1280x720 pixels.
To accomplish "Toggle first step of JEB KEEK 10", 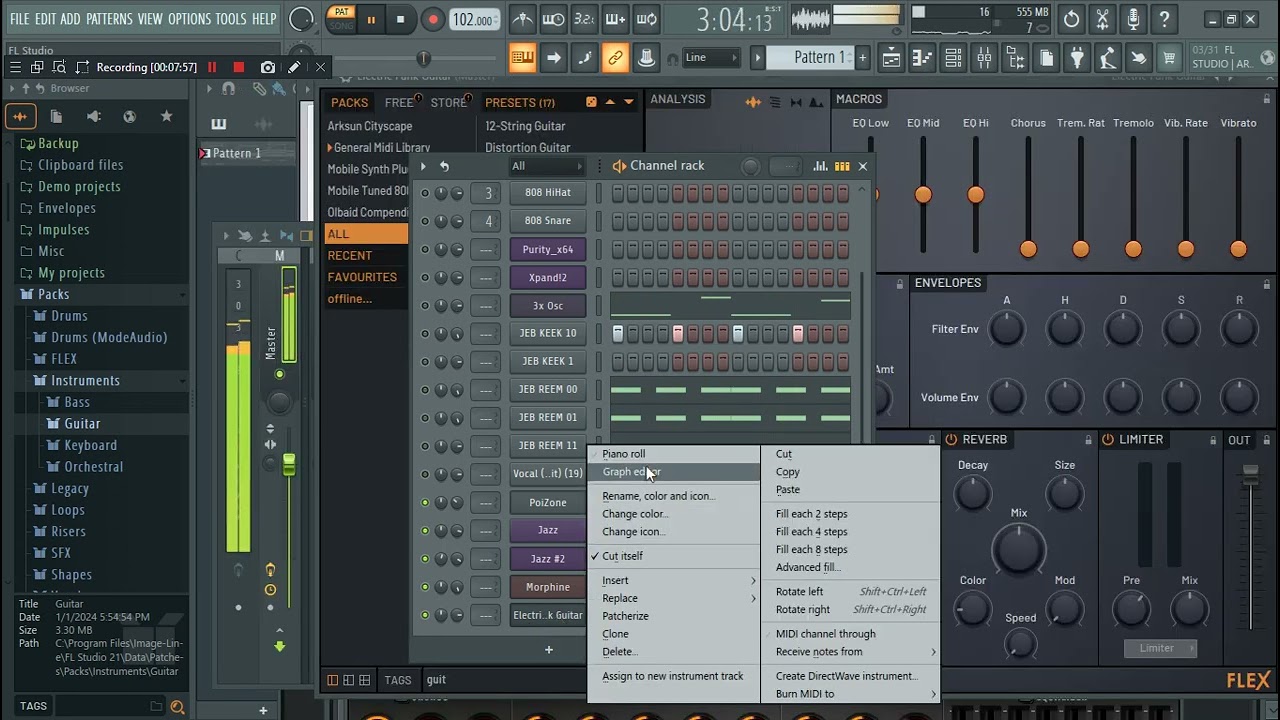I will (618, 333).
